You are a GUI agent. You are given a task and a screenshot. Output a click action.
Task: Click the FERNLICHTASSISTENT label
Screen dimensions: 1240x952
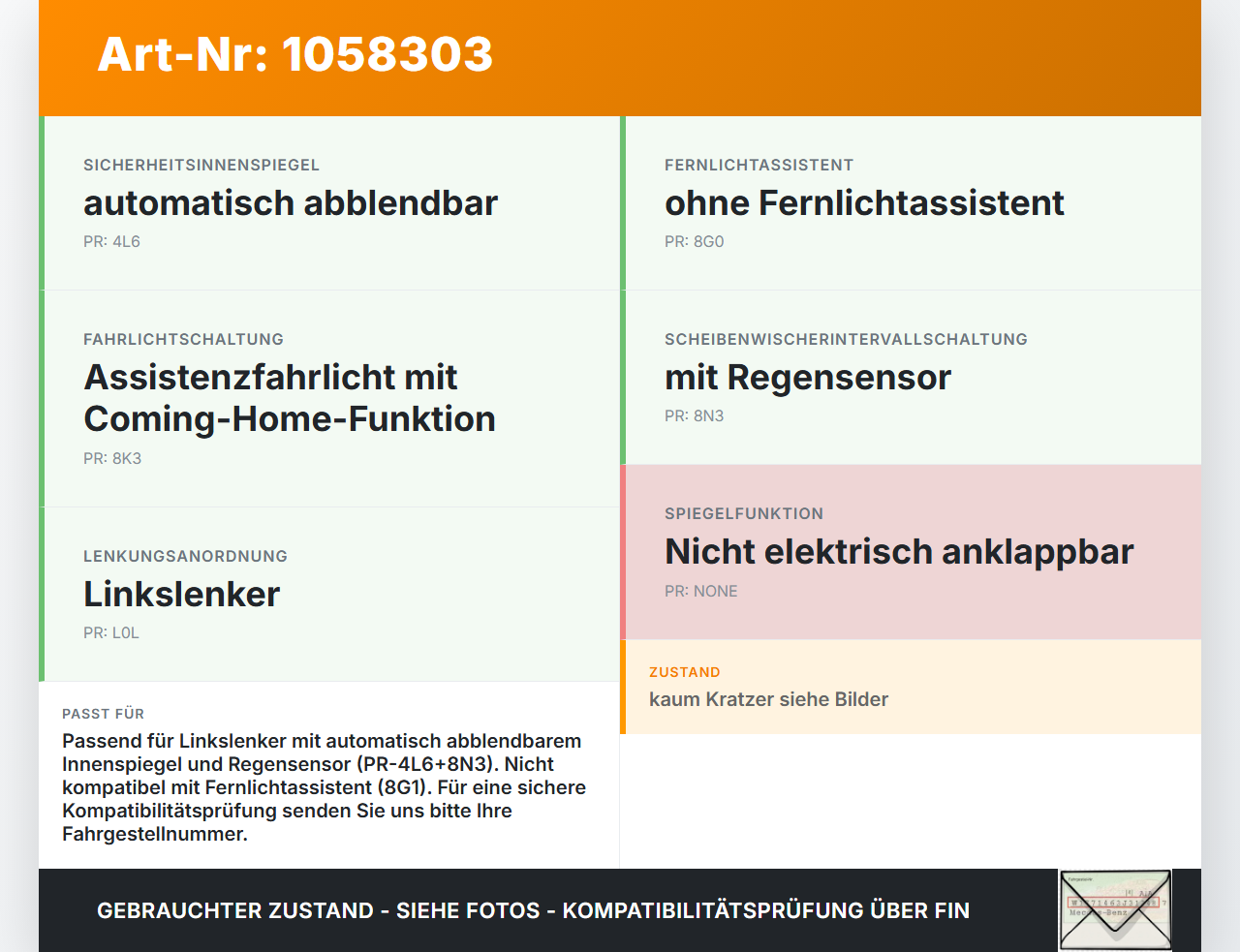(759, 165)
